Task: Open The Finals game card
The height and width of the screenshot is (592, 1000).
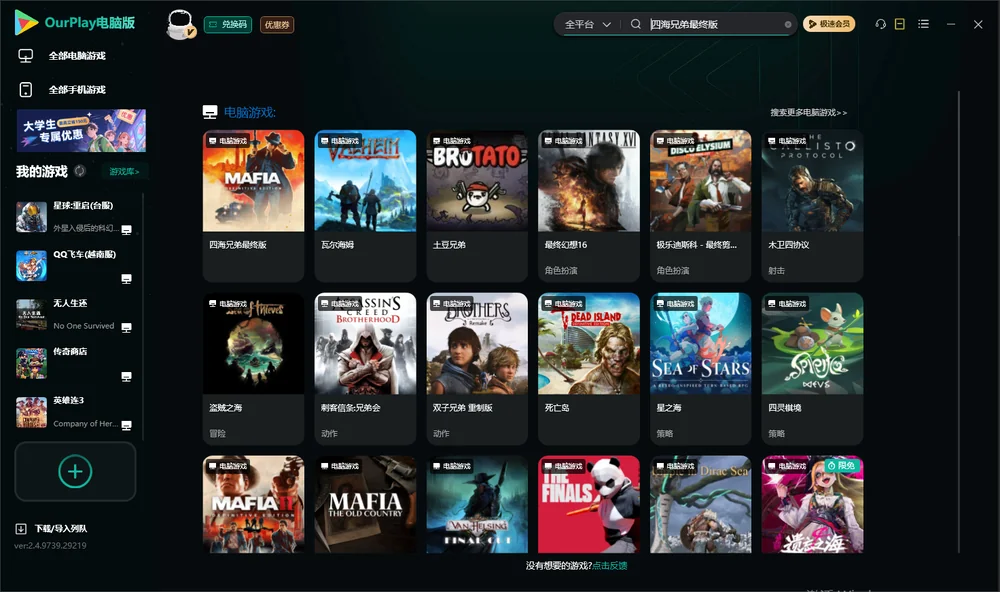Action: pyautogui.click(x=589, y=504)
